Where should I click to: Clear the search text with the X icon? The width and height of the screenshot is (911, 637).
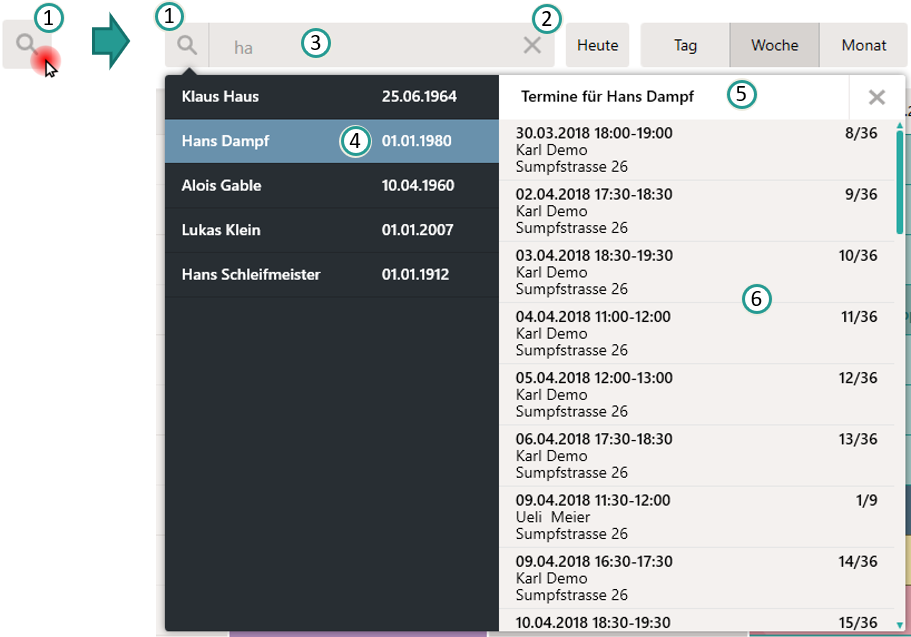(x=532, y=45)
